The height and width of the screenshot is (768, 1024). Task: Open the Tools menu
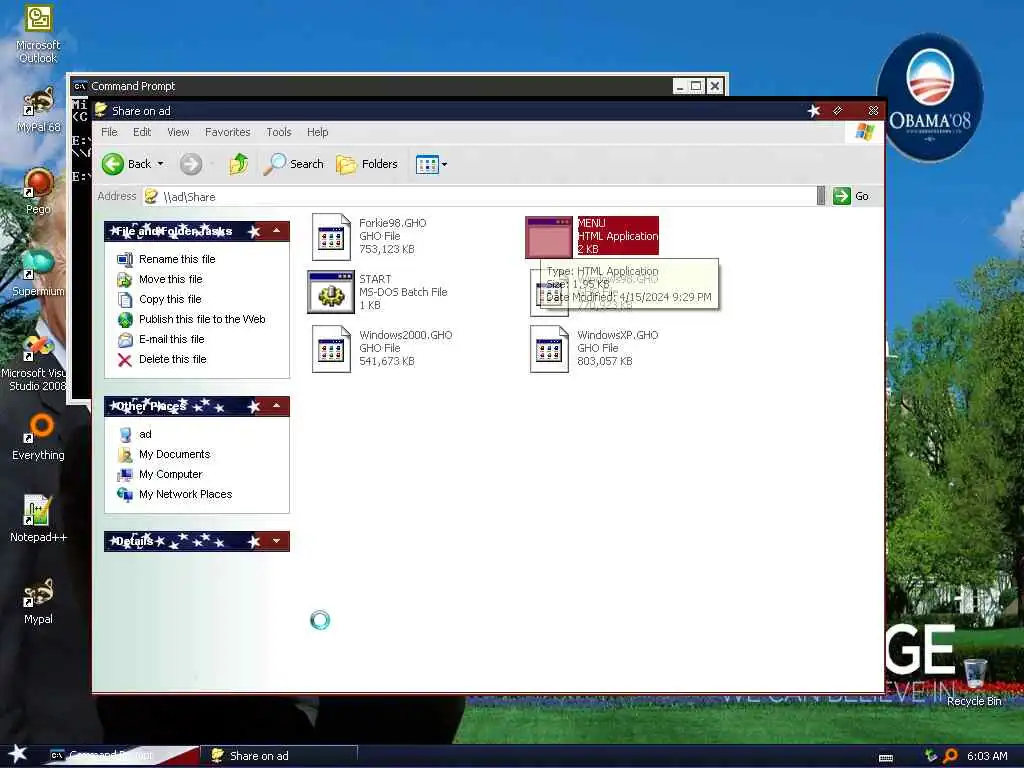coord(279,132)
